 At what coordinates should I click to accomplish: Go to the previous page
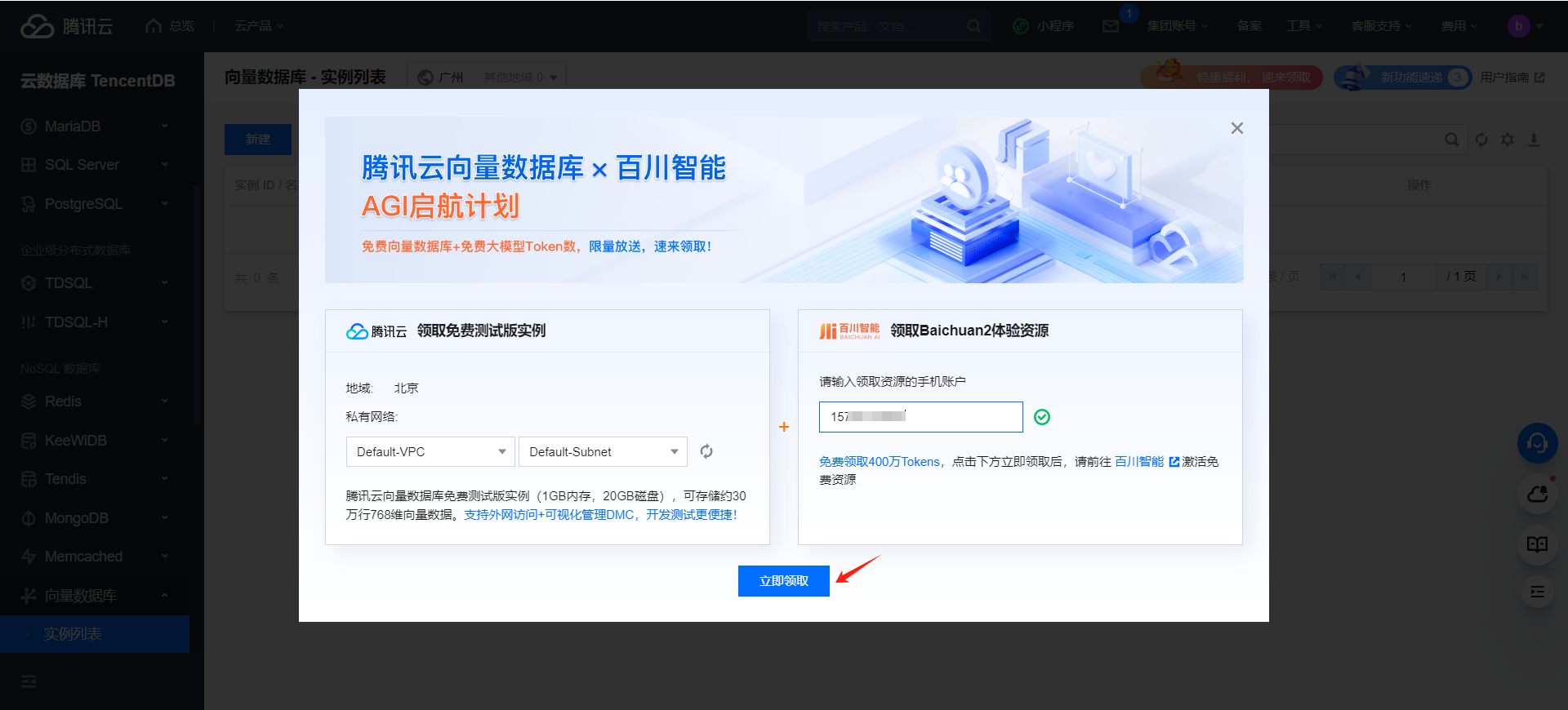(x=1358, y=277)
